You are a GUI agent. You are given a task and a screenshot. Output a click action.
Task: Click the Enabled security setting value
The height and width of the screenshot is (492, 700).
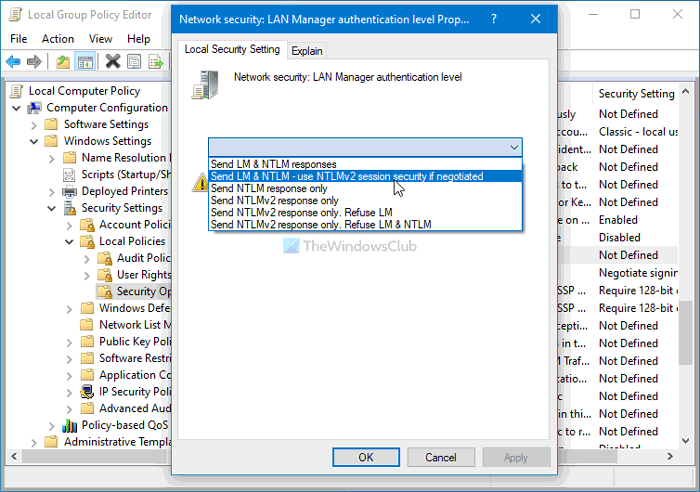pyautogui.click(x=618, y=220)
